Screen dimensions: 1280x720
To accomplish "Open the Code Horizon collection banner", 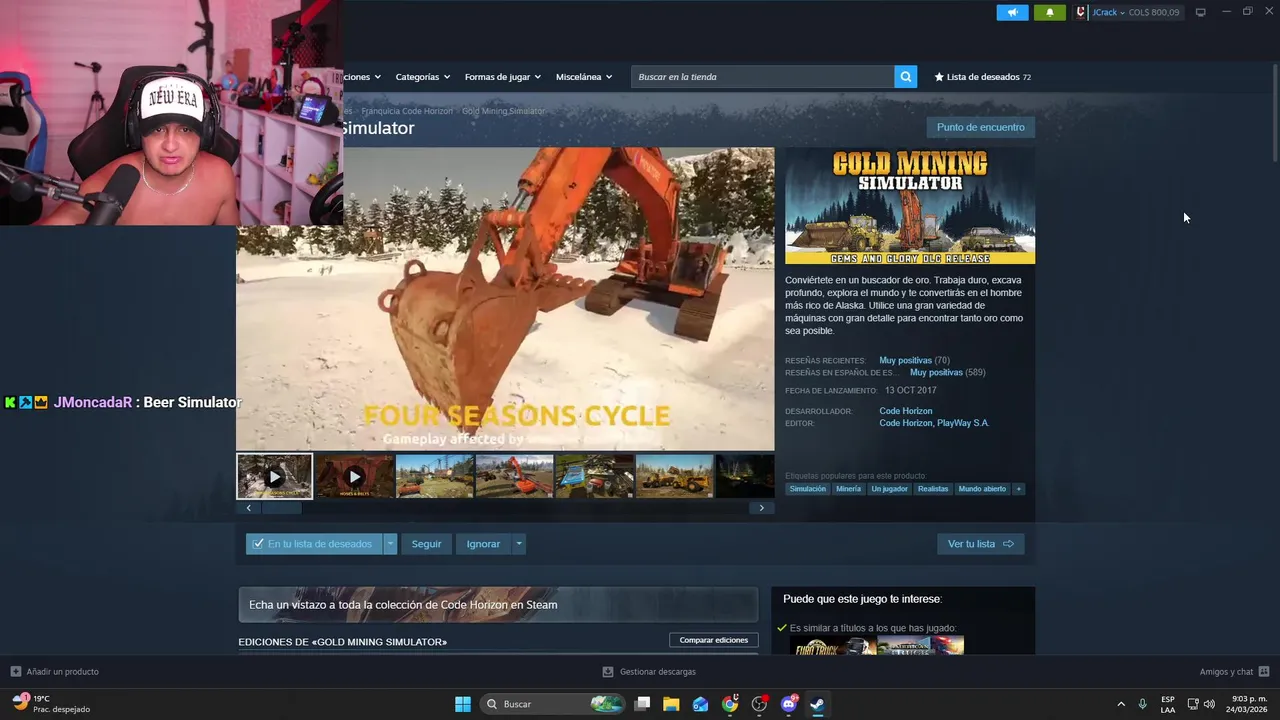I will (498, 605).
